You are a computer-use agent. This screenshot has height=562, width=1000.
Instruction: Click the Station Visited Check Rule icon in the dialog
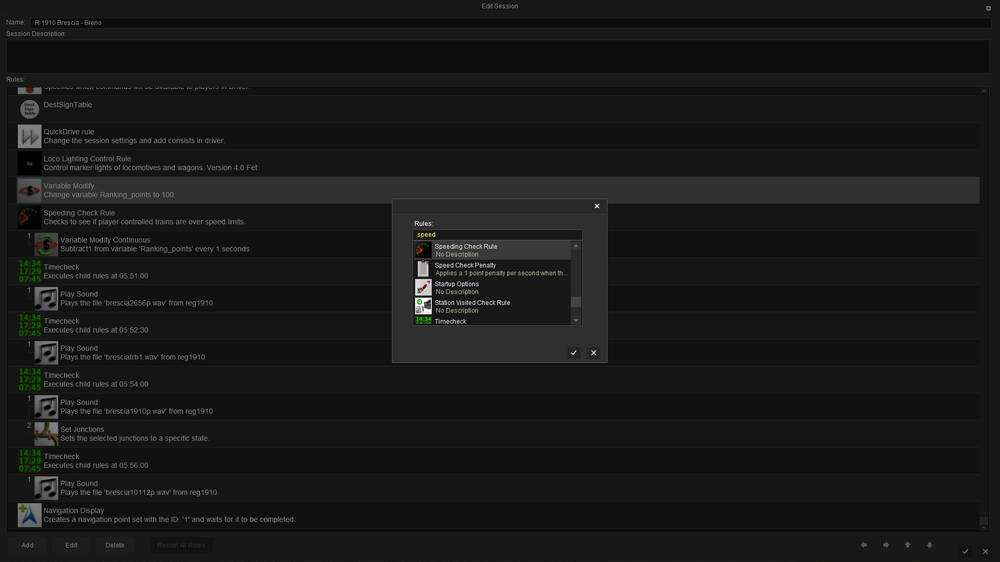pos(423,306)
